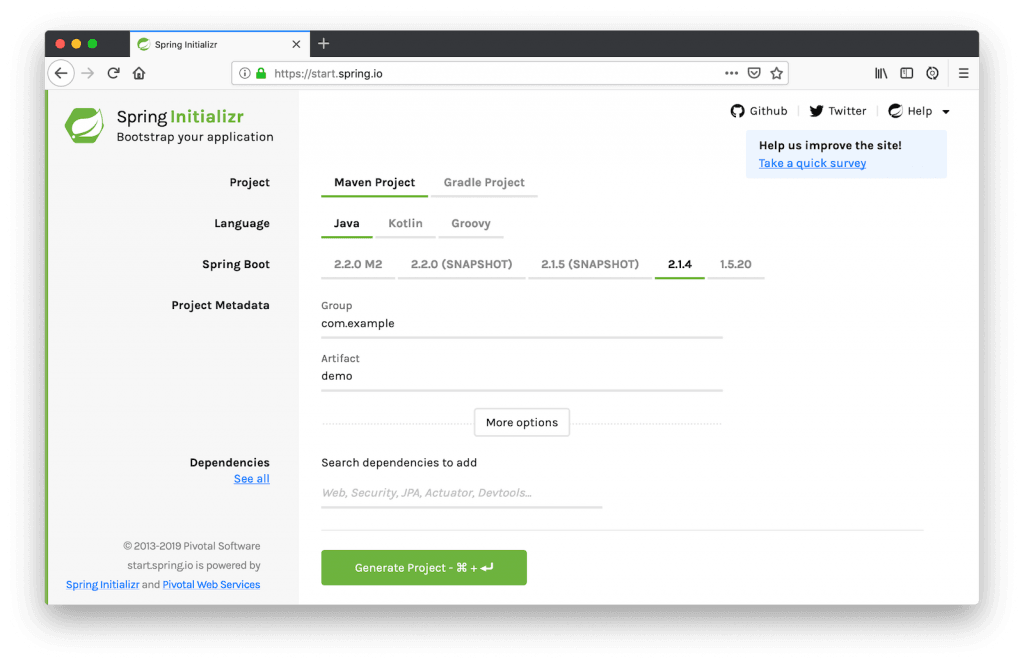Click Generate Project button
The height and width of the screenshot is (664, 1024).
coord(424,567)
